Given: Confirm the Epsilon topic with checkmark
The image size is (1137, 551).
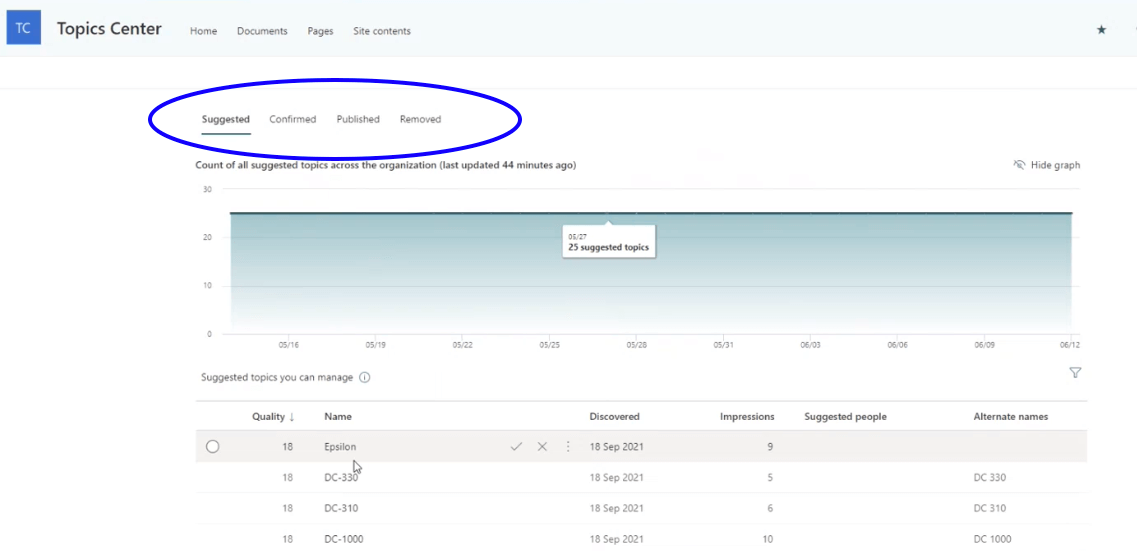Looking at the screenshot, I should pos(516,447).
